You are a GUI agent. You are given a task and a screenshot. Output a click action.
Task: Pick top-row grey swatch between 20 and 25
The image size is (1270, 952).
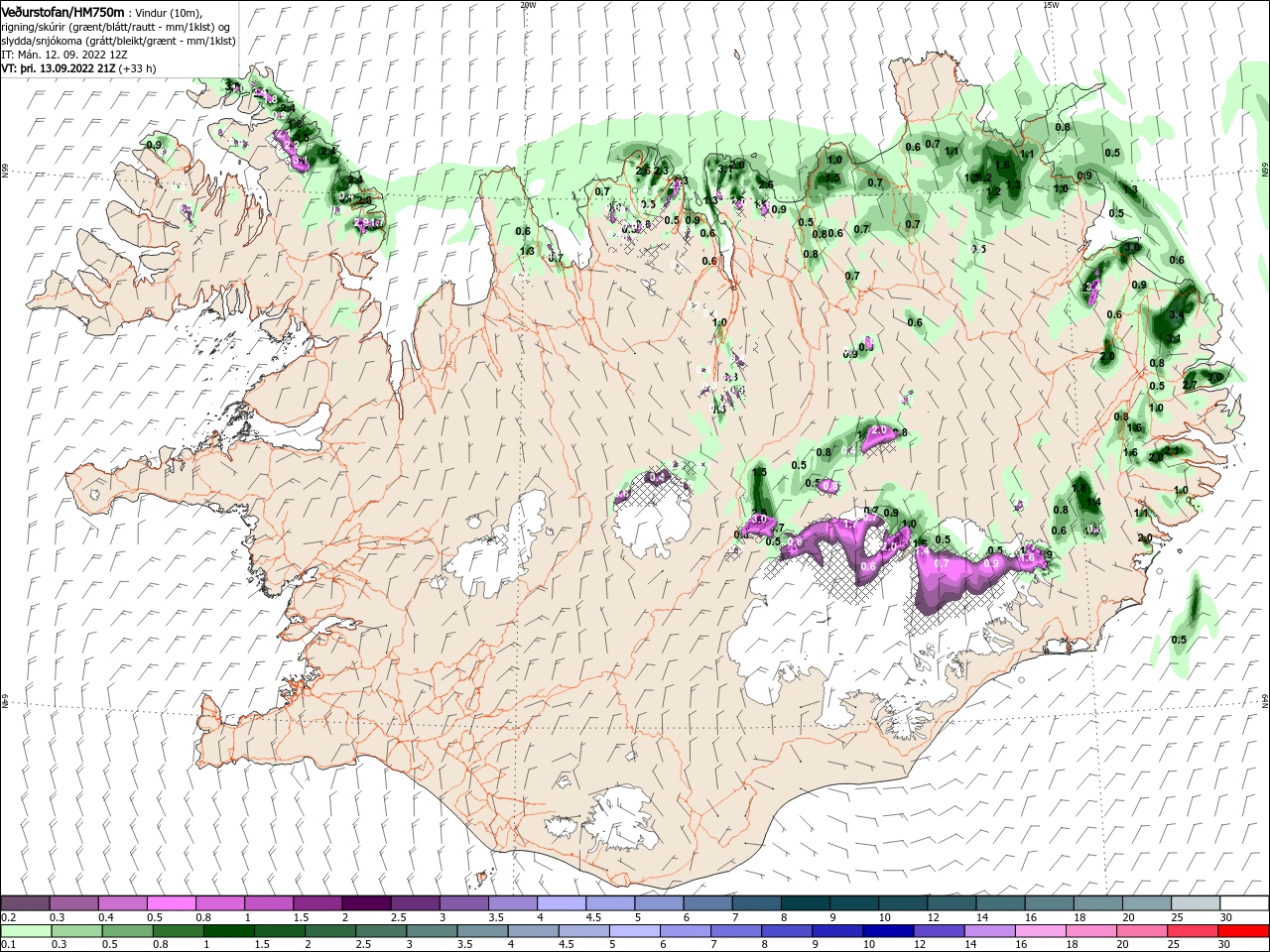(x=1147, y=903)
